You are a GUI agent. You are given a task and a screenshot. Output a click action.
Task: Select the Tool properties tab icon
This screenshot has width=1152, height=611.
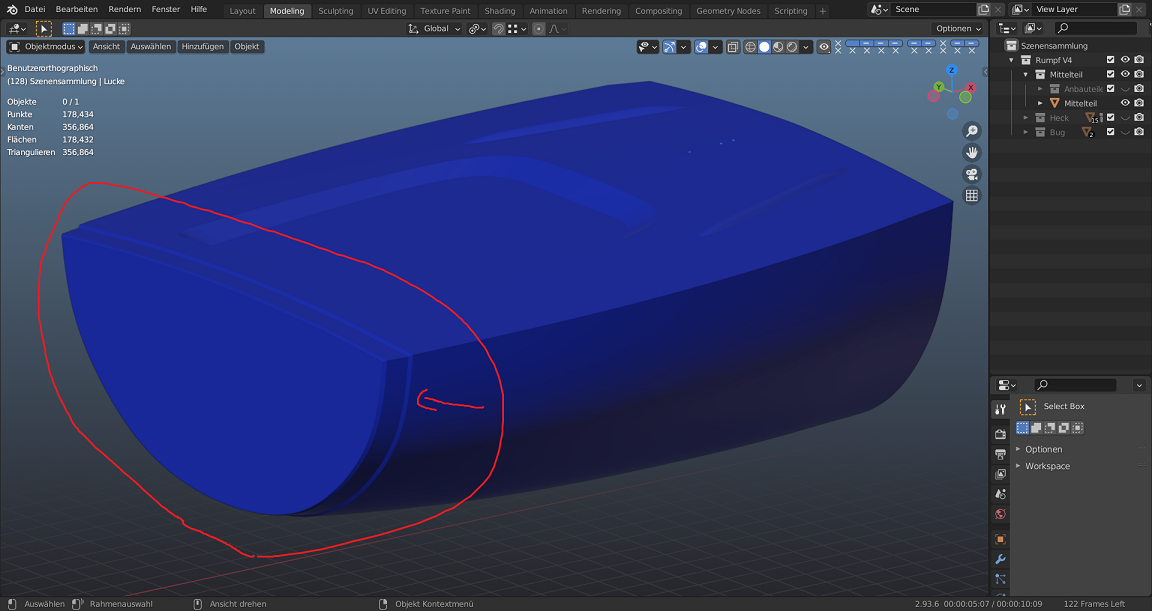[x=1000, y=409]
